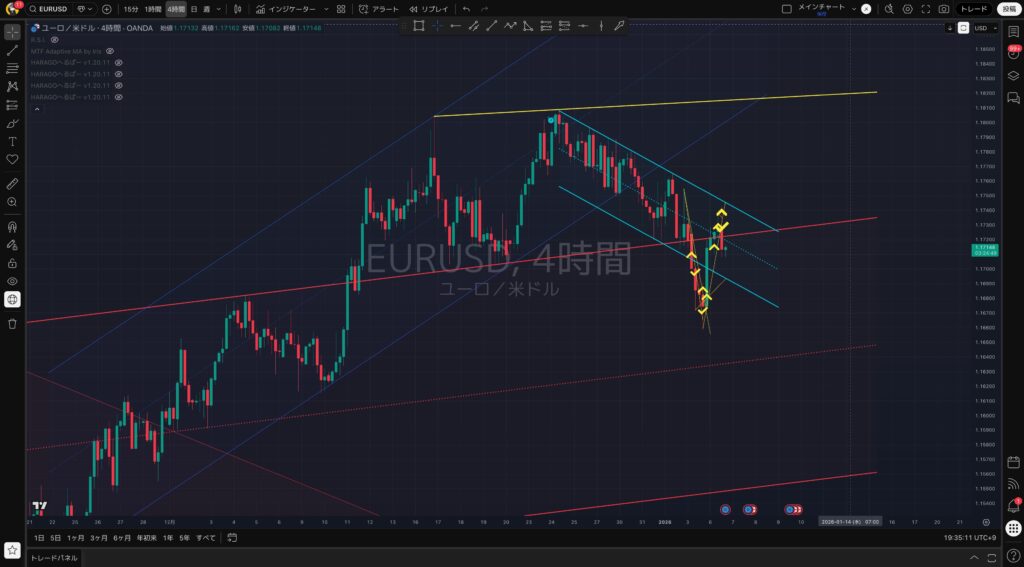Open the candlestick chart type selector
The width and height of the screenshot is (1024, 567).
(x=238, y=9)
